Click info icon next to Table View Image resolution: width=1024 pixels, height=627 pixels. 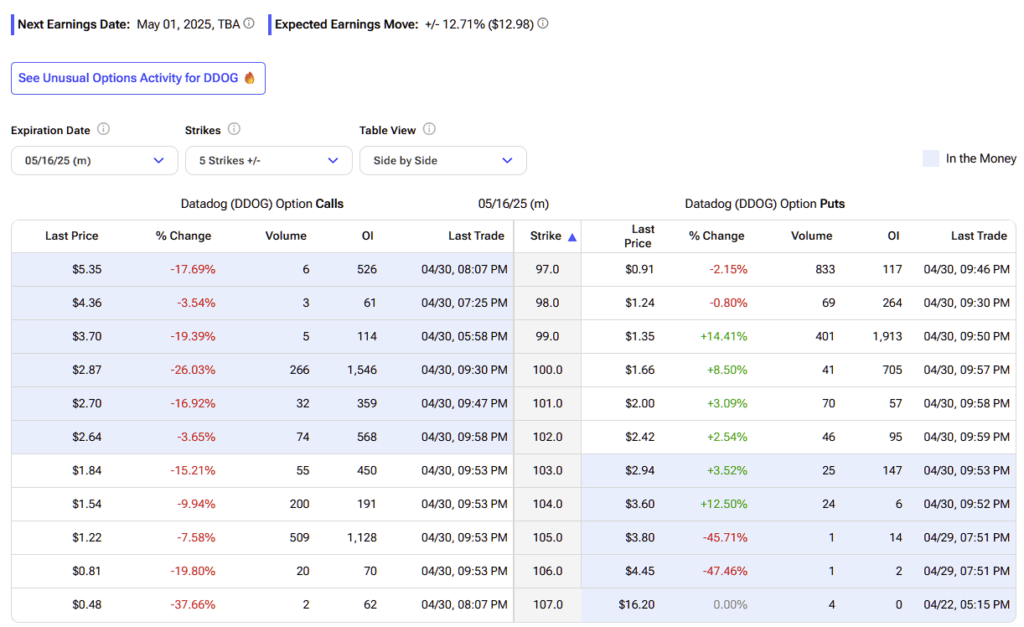[429, 129]
